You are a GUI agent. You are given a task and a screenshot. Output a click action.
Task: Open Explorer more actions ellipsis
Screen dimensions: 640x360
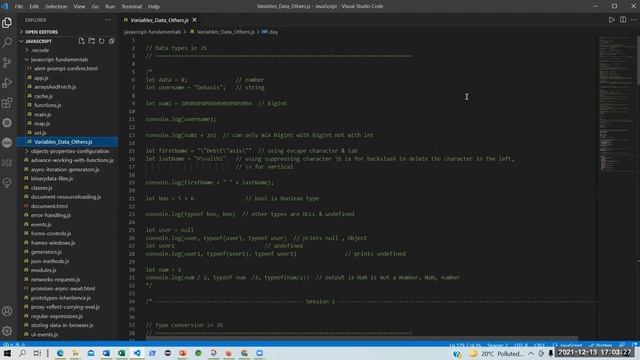(108, 20)
